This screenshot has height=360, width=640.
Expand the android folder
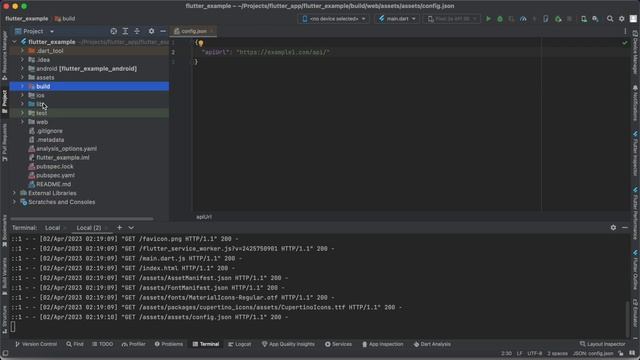click(x=22, y=69)
